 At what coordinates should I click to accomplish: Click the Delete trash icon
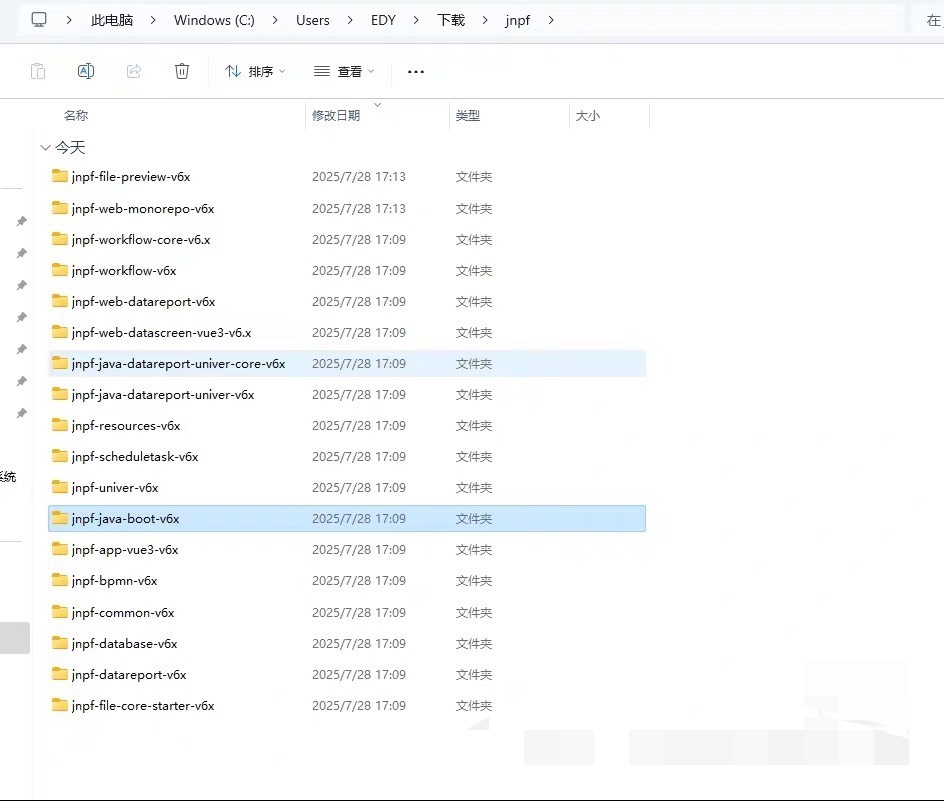pyautogui.click(x=182, y=71)
